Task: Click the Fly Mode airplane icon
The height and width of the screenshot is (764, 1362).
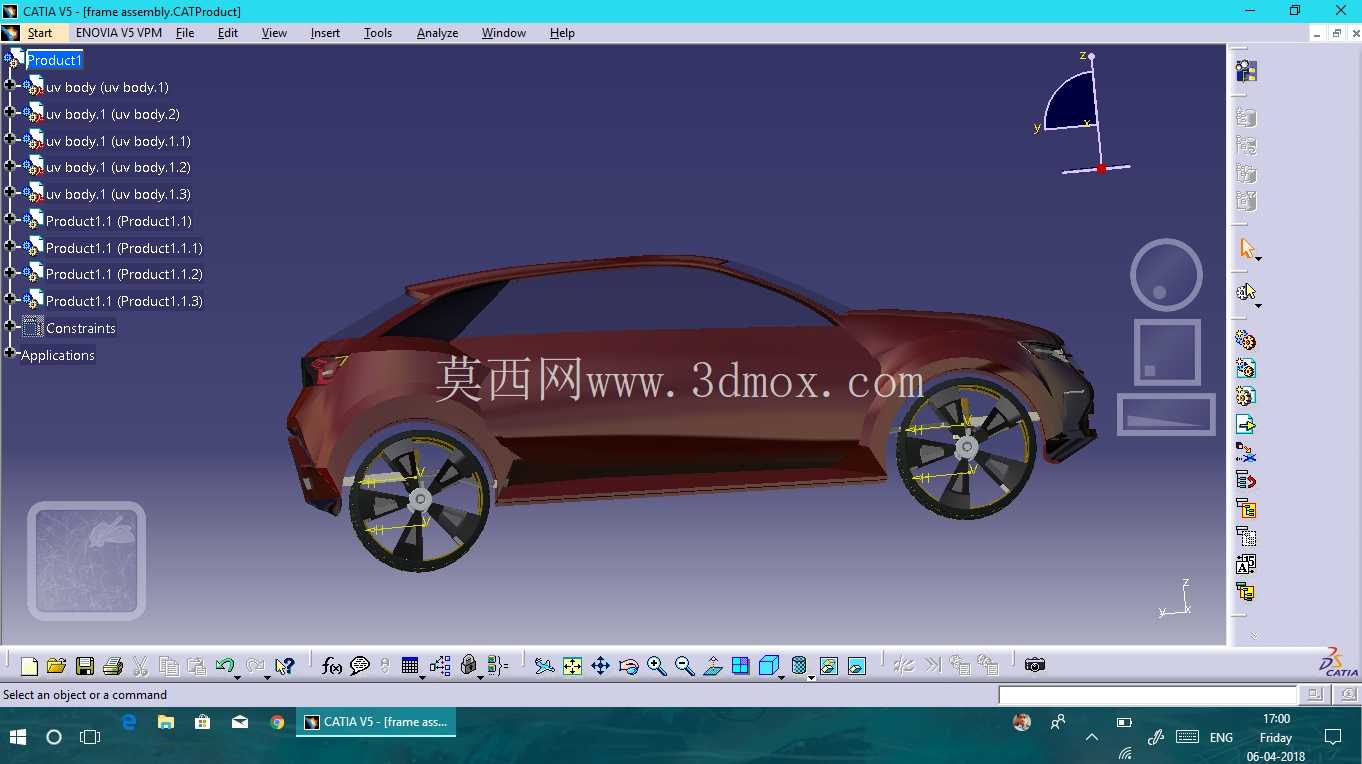Action: pos(544,666)
